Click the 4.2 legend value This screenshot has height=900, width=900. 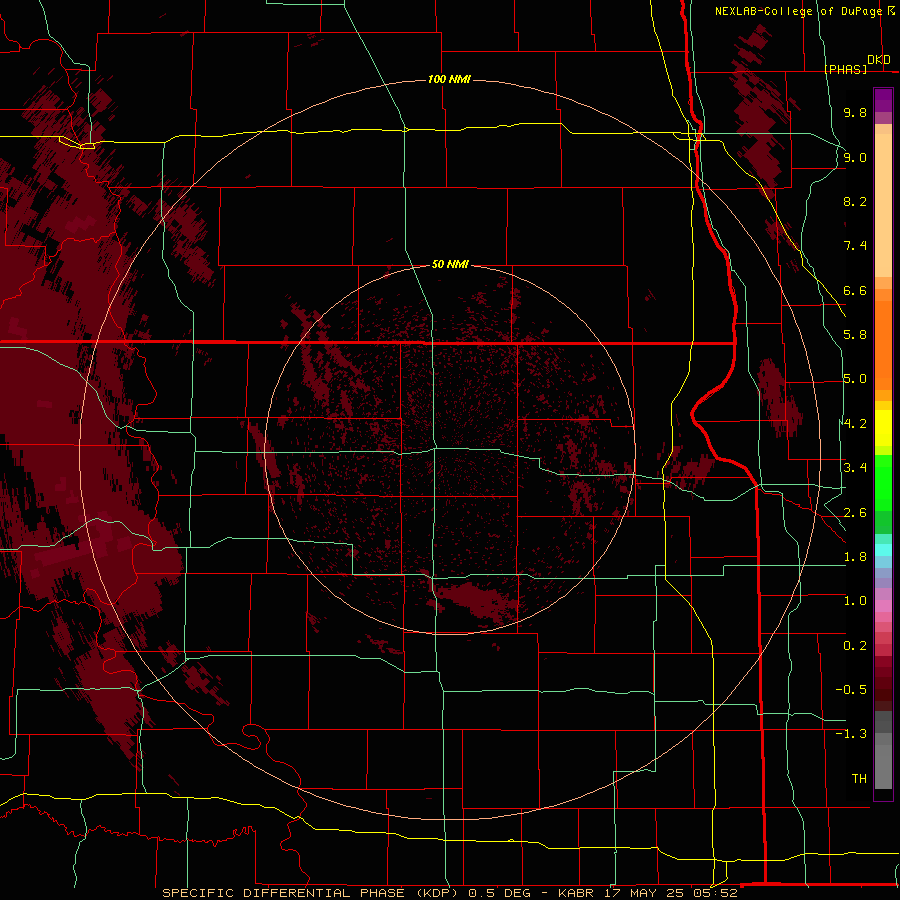click(855, 424)
